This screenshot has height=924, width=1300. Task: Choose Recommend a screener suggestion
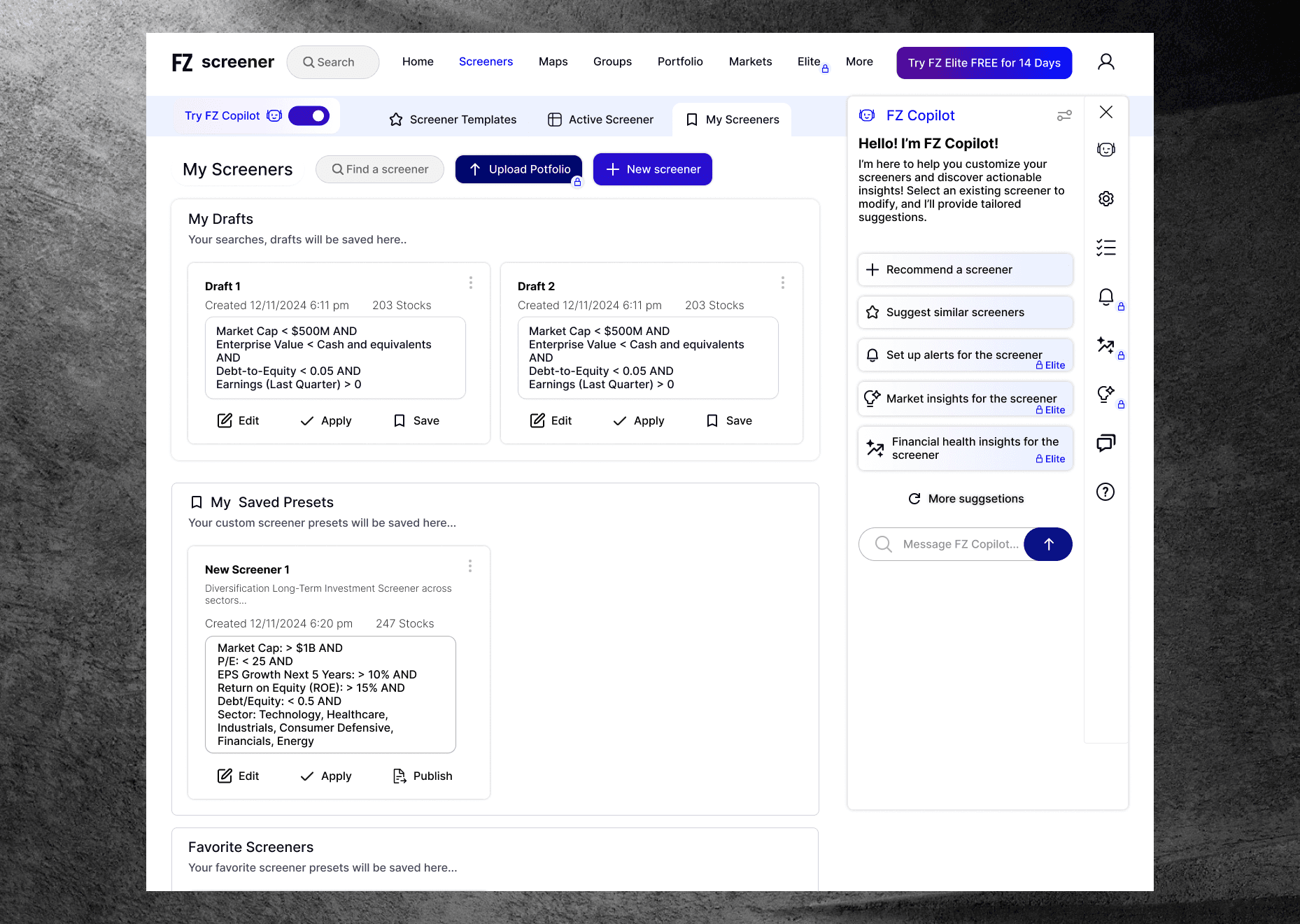966,270
